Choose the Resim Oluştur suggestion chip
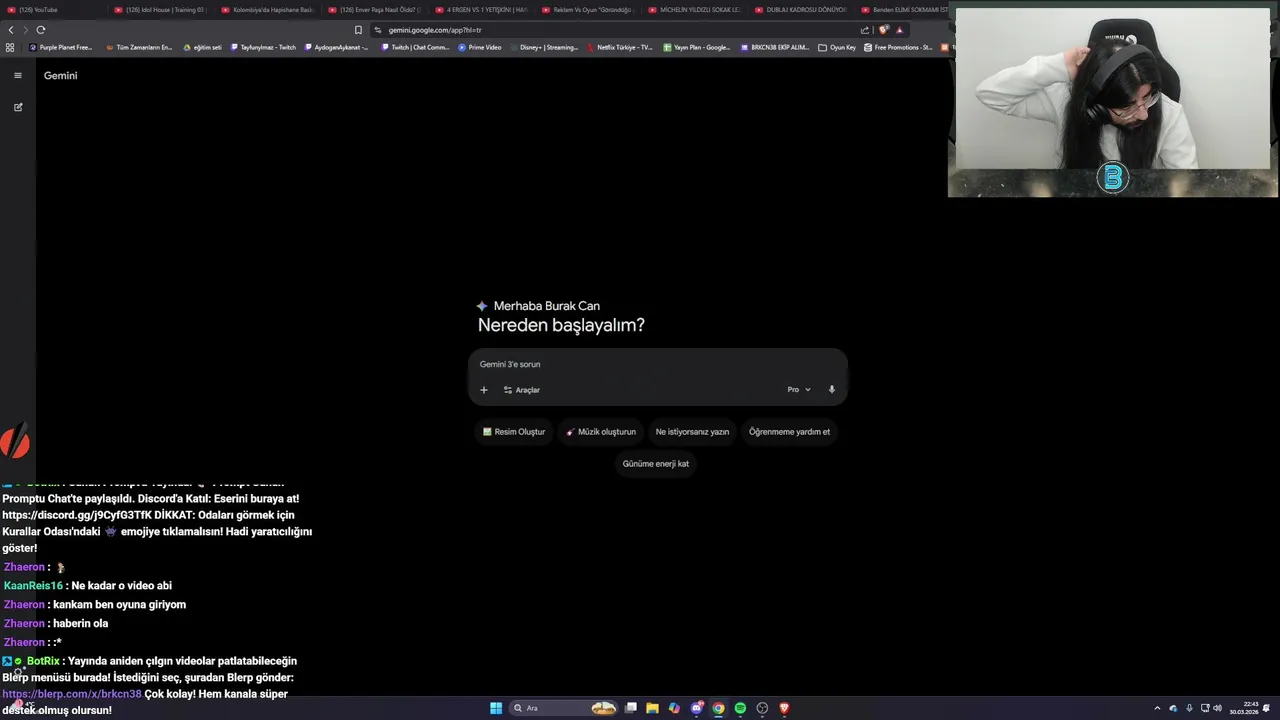The image size is (1280, 720). click(514, 432)
